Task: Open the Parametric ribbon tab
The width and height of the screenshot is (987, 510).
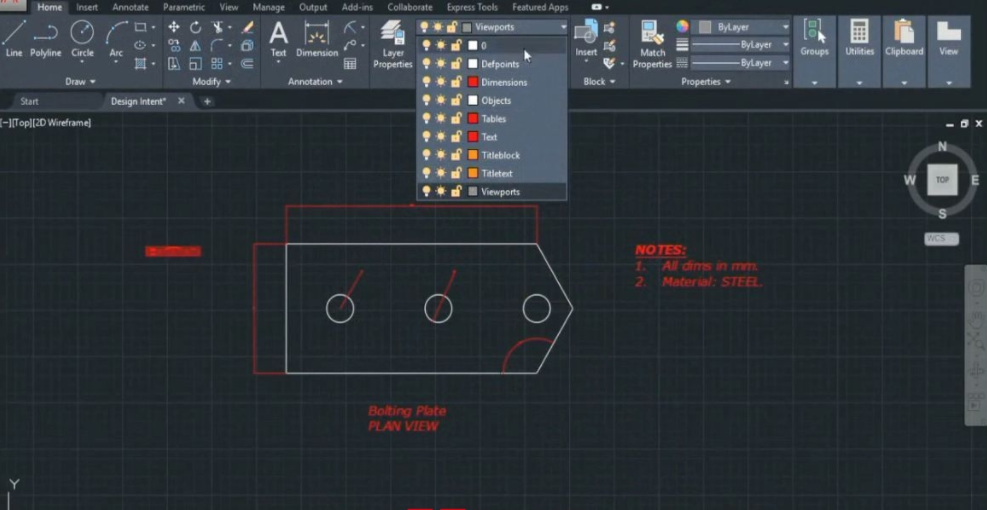Action: pos(184,7)
